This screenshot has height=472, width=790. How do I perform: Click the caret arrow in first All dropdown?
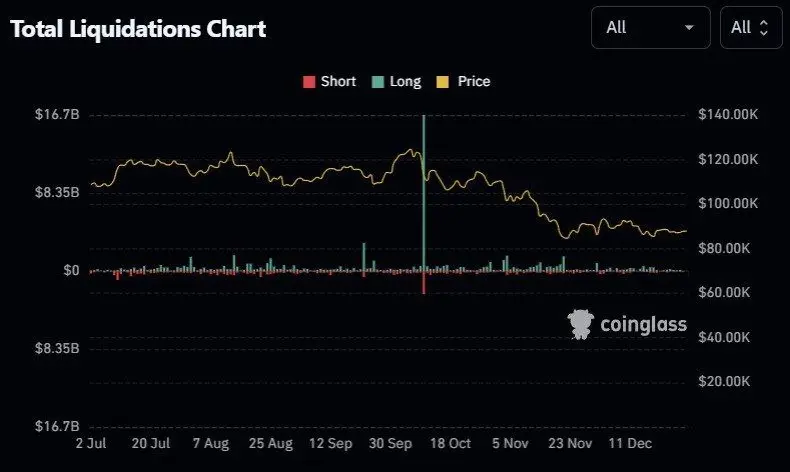(x=689, y=28)
